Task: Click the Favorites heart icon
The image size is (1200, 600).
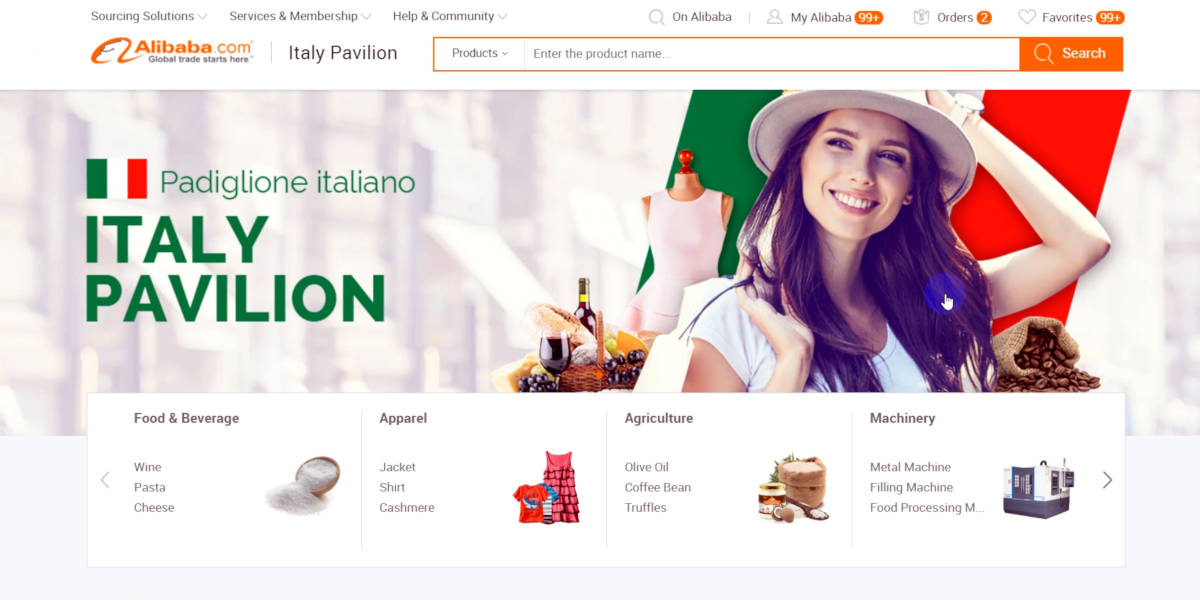Action: point(1027,17)
